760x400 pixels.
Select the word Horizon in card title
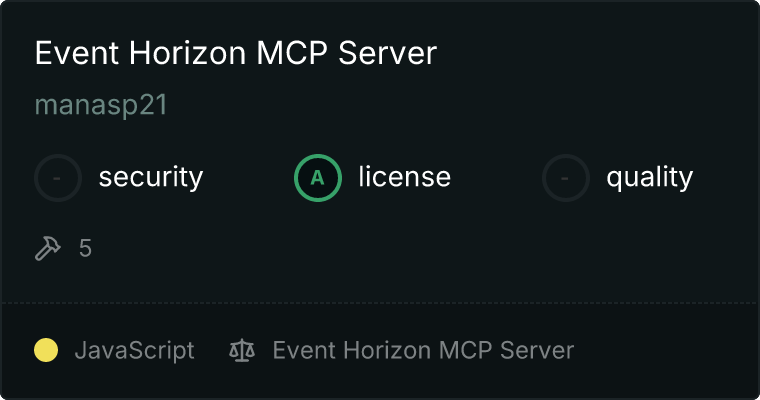click(188, 53)
